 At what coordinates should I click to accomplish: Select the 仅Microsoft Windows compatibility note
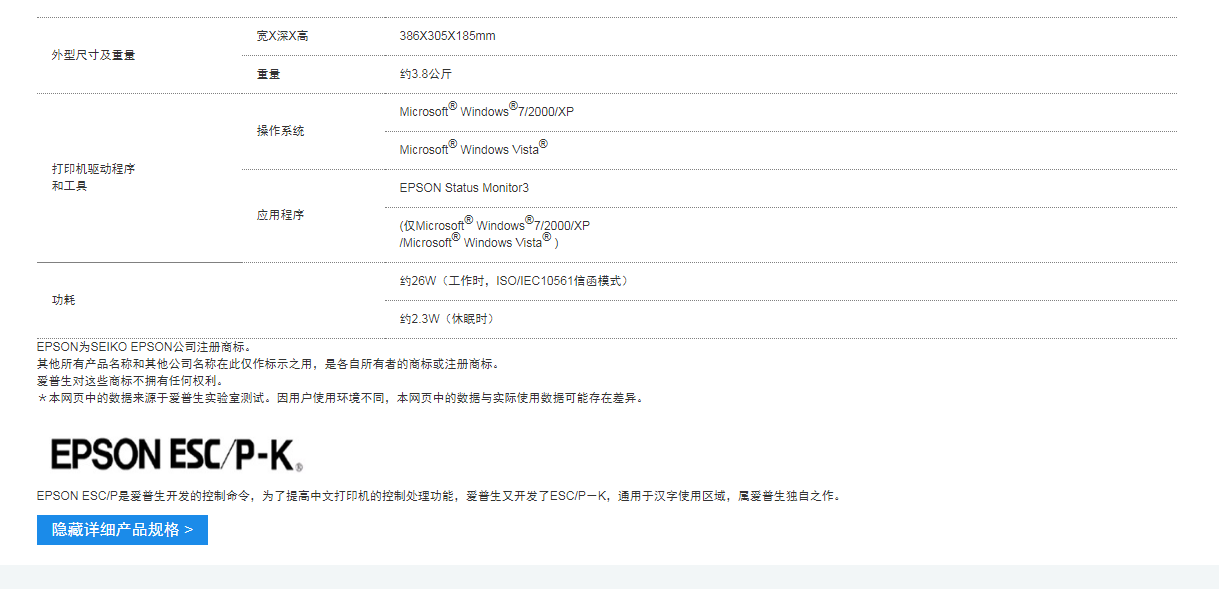coord(495,233)
